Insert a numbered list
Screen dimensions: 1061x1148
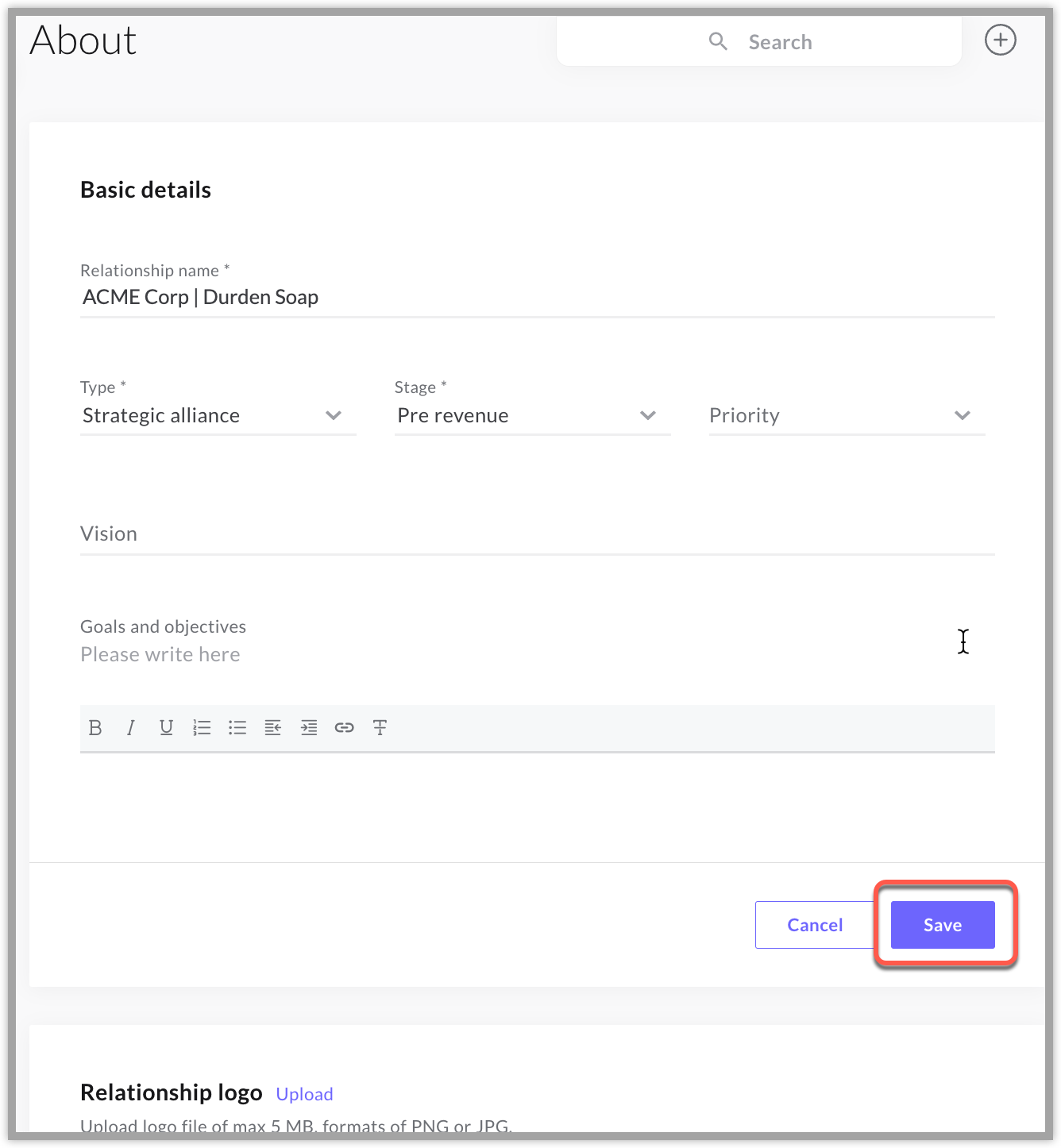[x=202, y=727]
